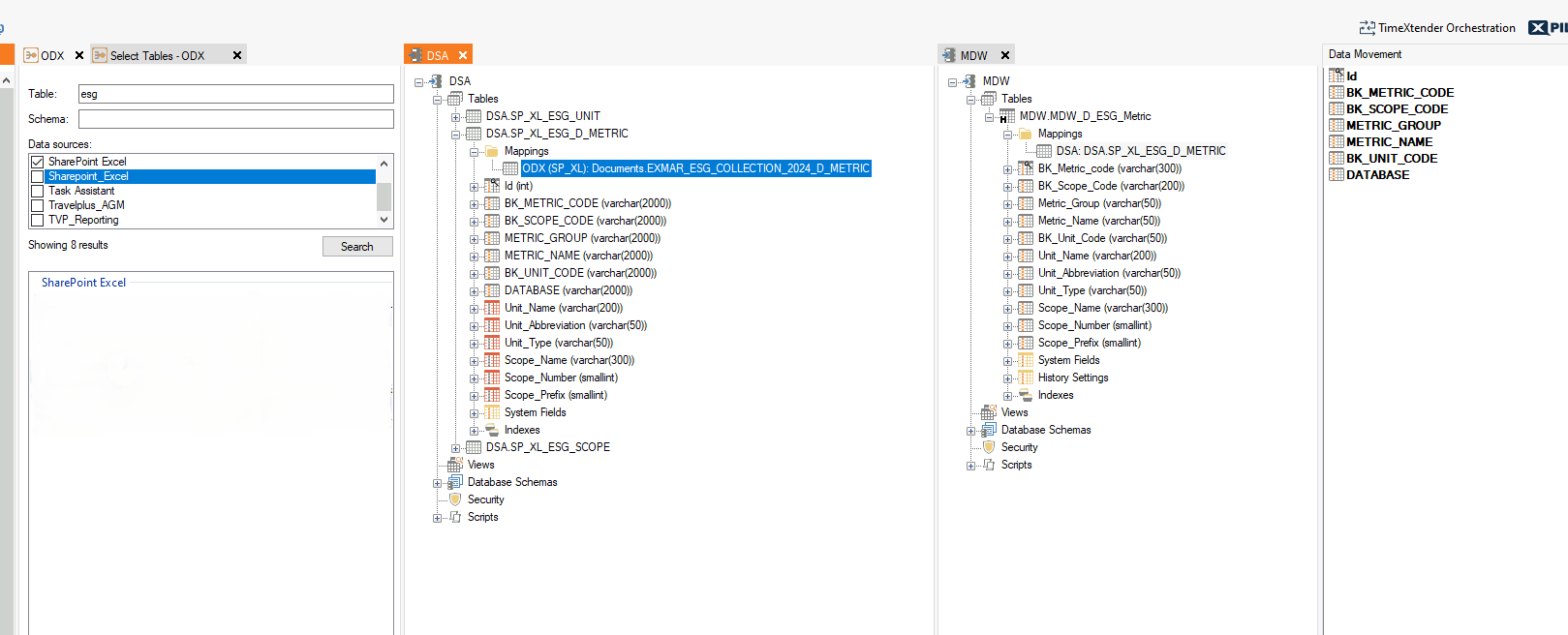Check the Sharepoint_Excel data source
This screenshot has width=1568, height=635.
tap(38, 176)
